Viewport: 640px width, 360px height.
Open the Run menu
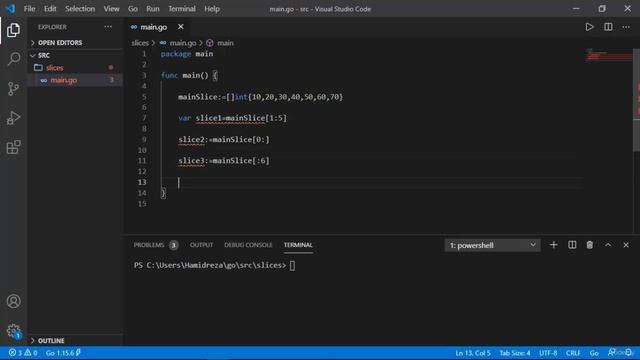click(x=153, y=9)
